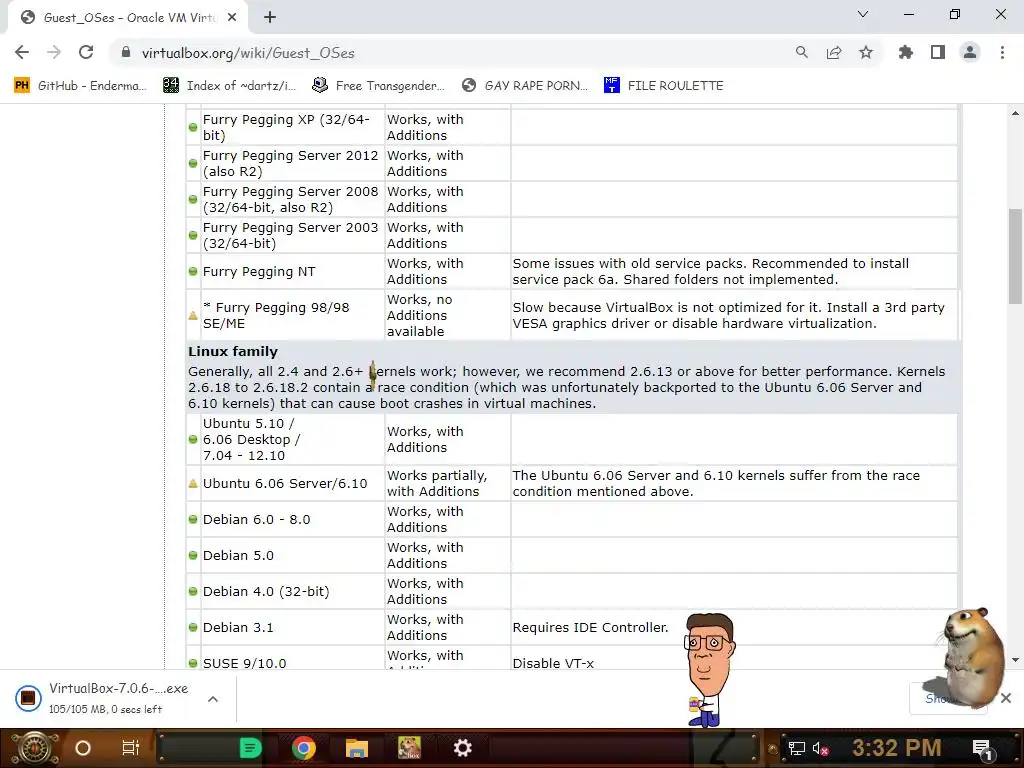Screen dimensions: 1024x768
Task: View site information via lock icon
Action: [126, 52]
